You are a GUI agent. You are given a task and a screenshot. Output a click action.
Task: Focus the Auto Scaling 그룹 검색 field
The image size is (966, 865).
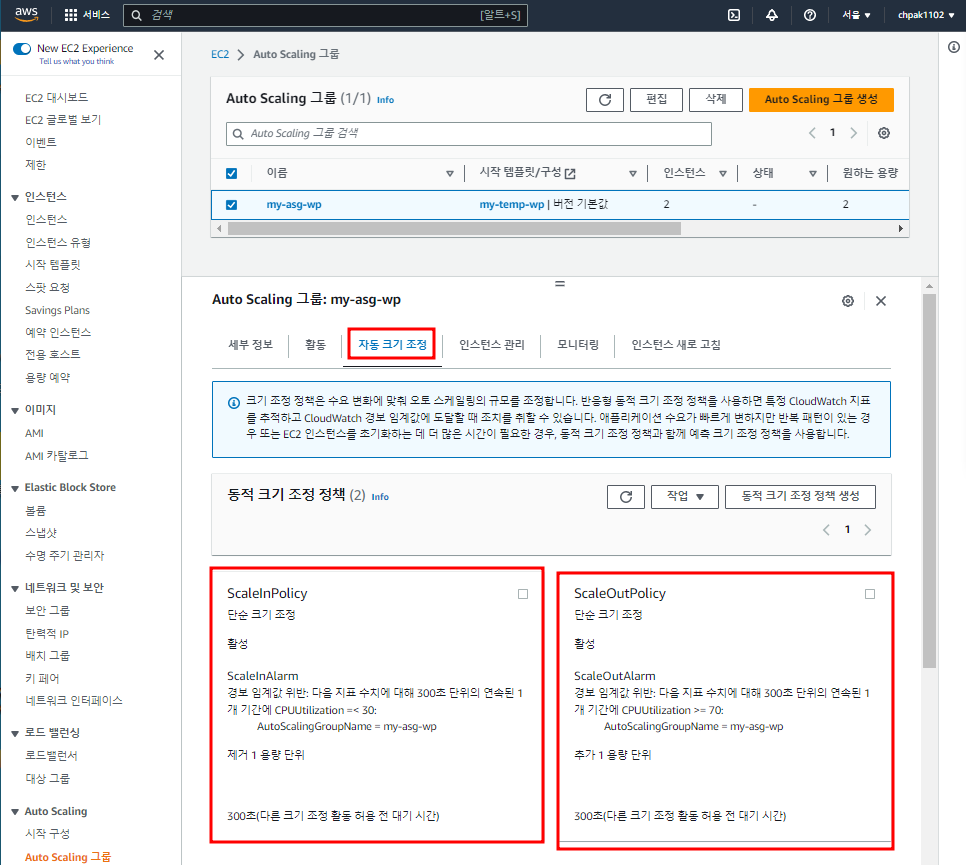469,134
